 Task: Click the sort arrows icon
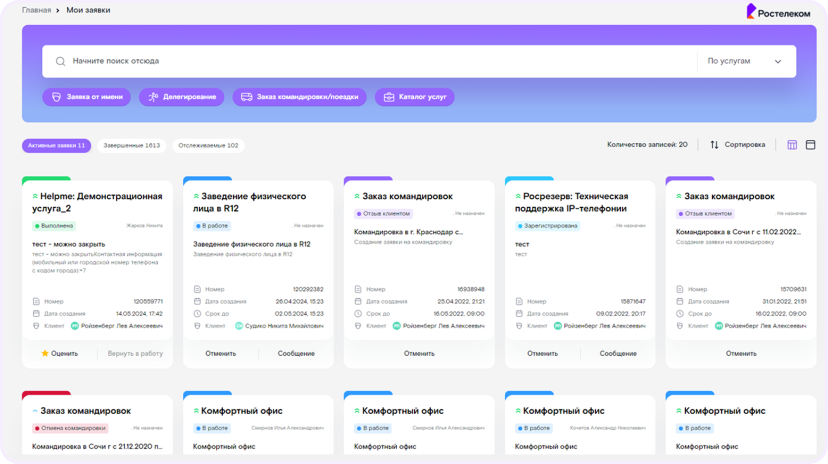[714, 145]
